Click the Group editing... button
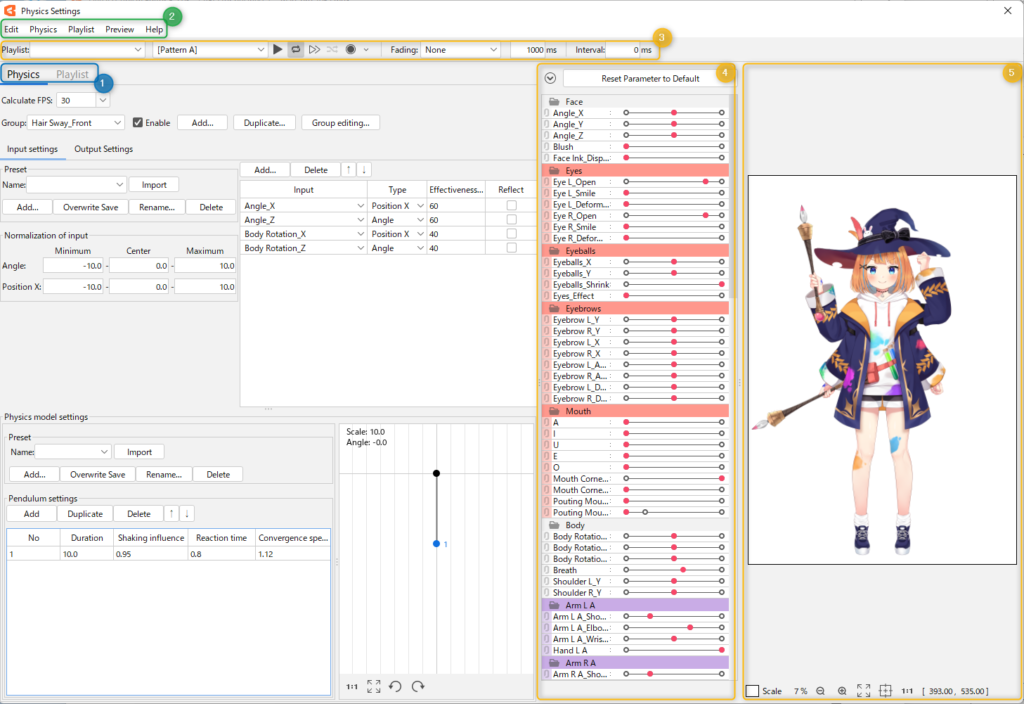This screenshot has width=1024, height=704. click(x=340, y=122)
